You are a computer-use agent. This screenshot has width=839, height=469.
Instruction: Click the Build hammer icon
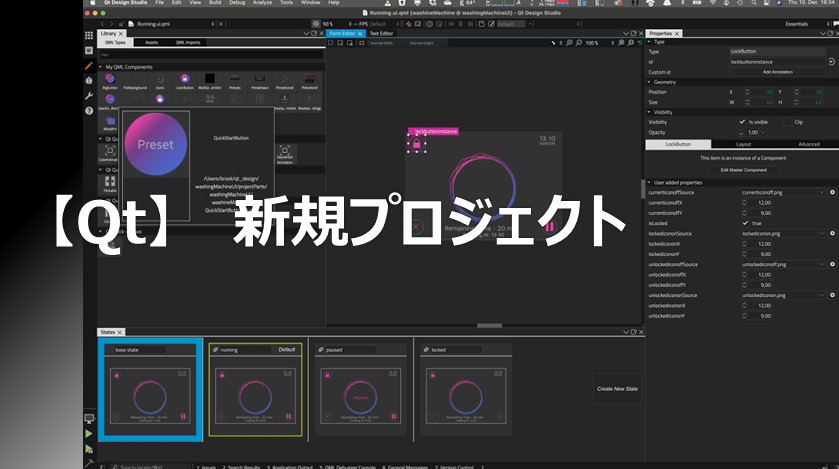click(89, 463)
